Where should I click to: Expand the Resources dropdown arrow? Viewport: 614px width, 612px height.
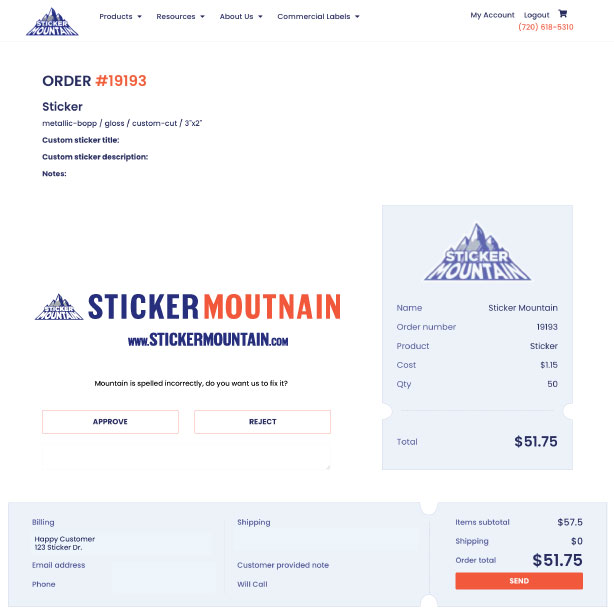click(x=202, y=16)
